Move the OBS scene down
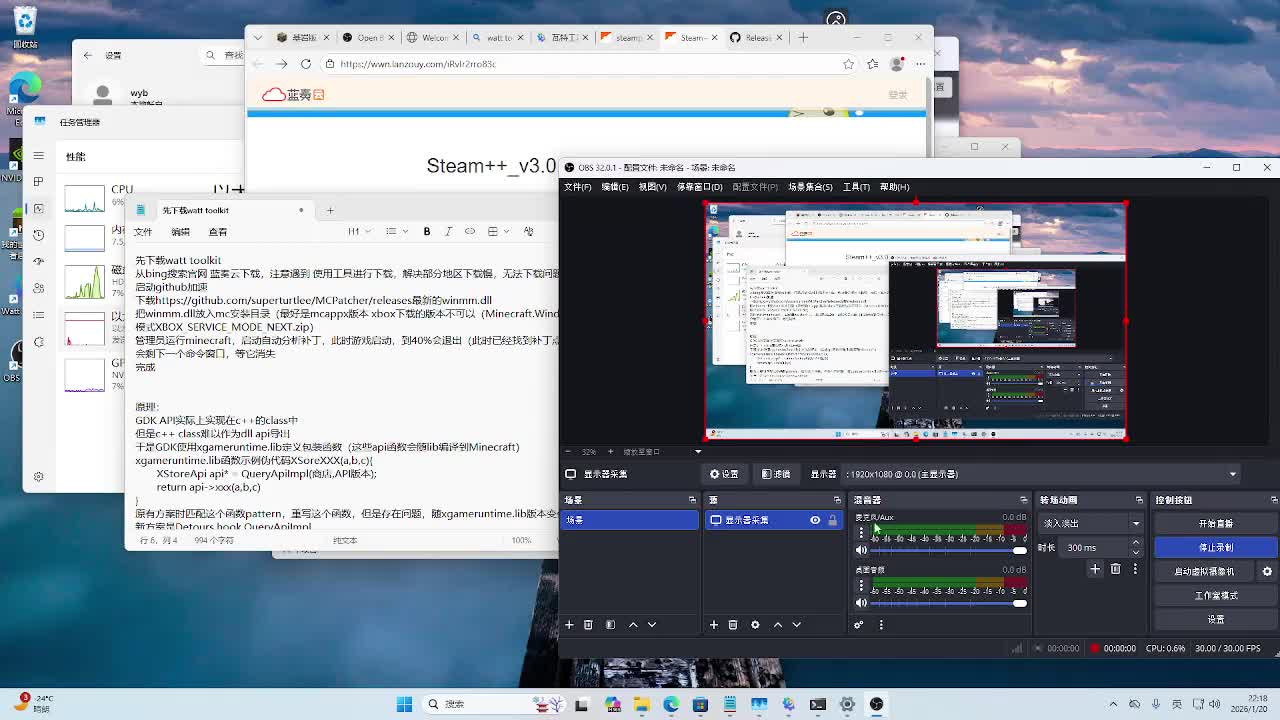Screen dimensions: 1280x720 pos(652,625)
